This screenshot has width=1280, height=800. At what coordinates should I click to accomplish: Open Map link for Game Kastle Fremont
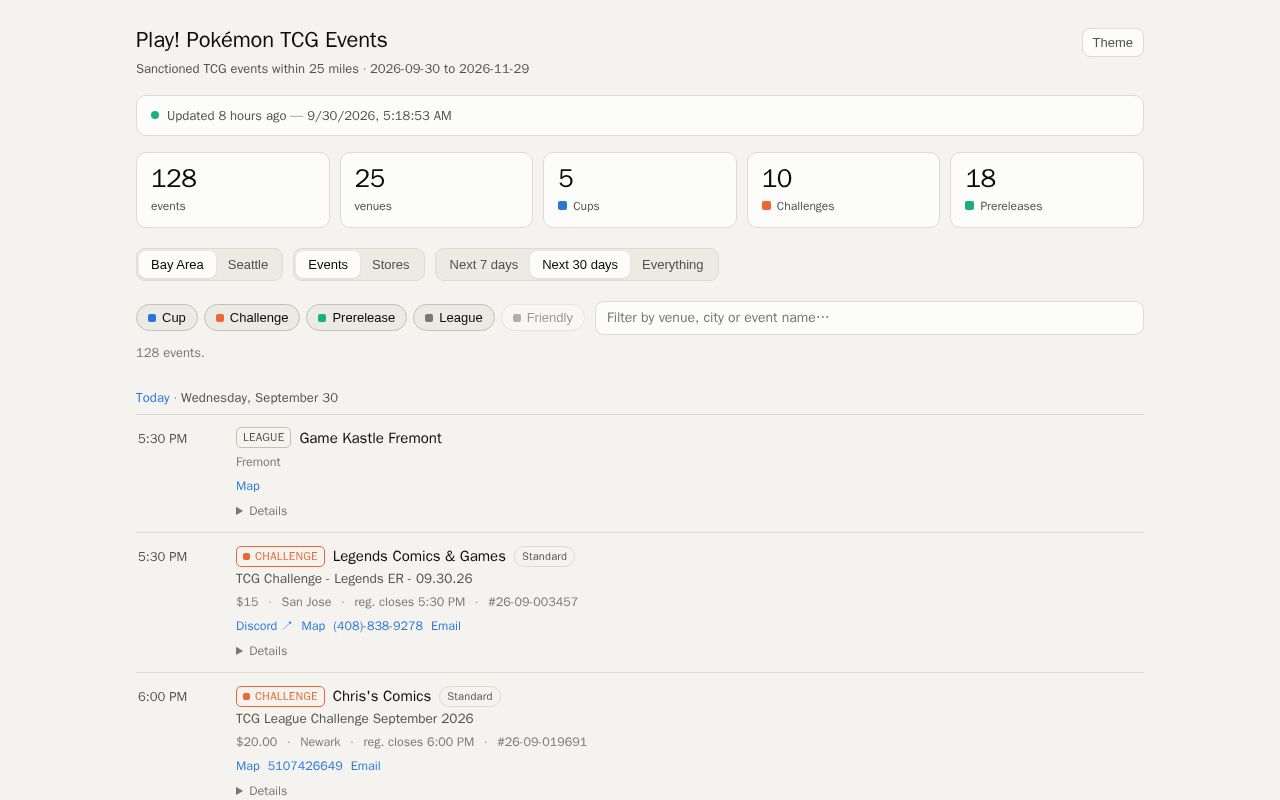pos(248,486)
